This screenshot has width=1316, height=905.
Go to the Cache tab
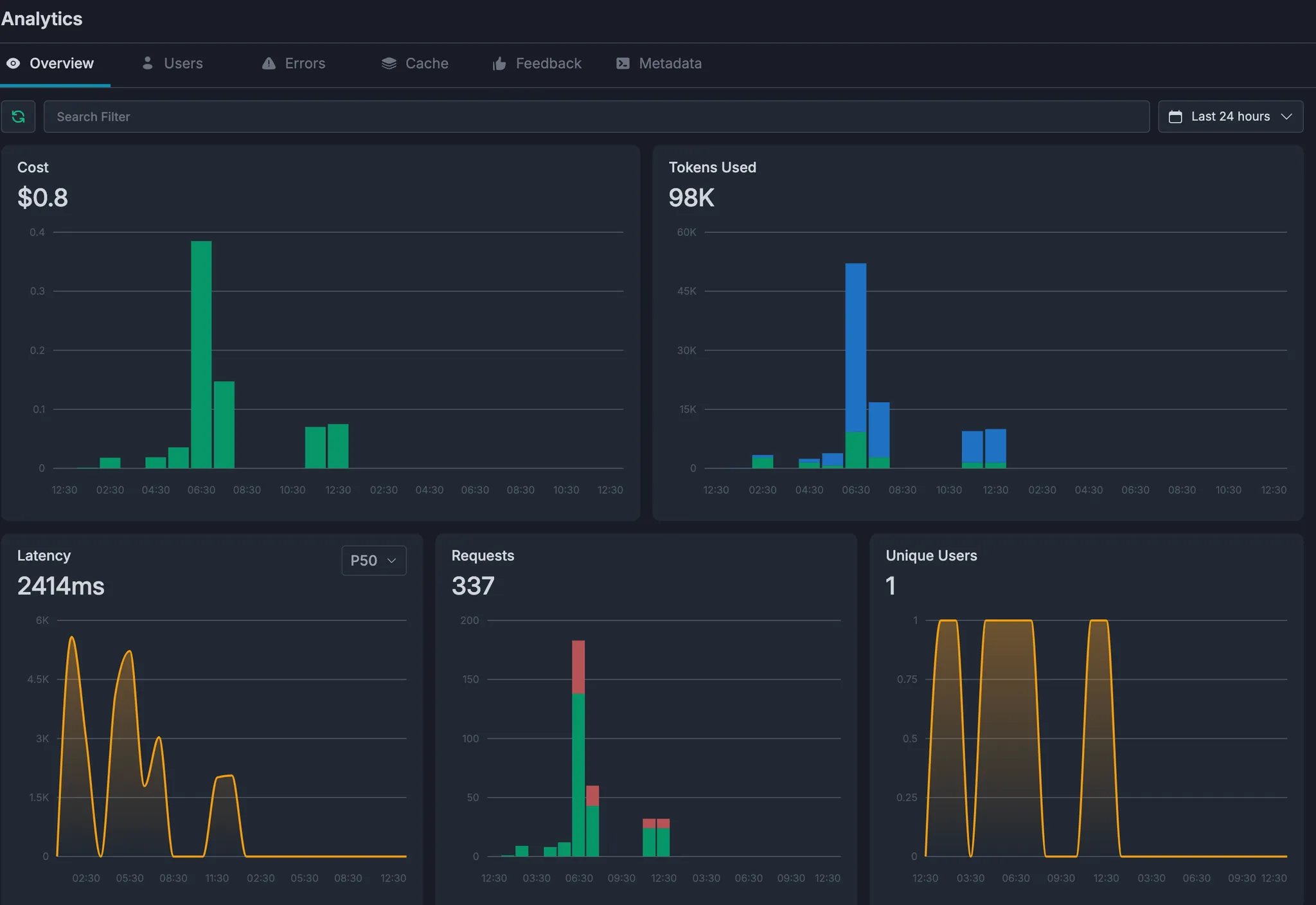tap(426, 64)
